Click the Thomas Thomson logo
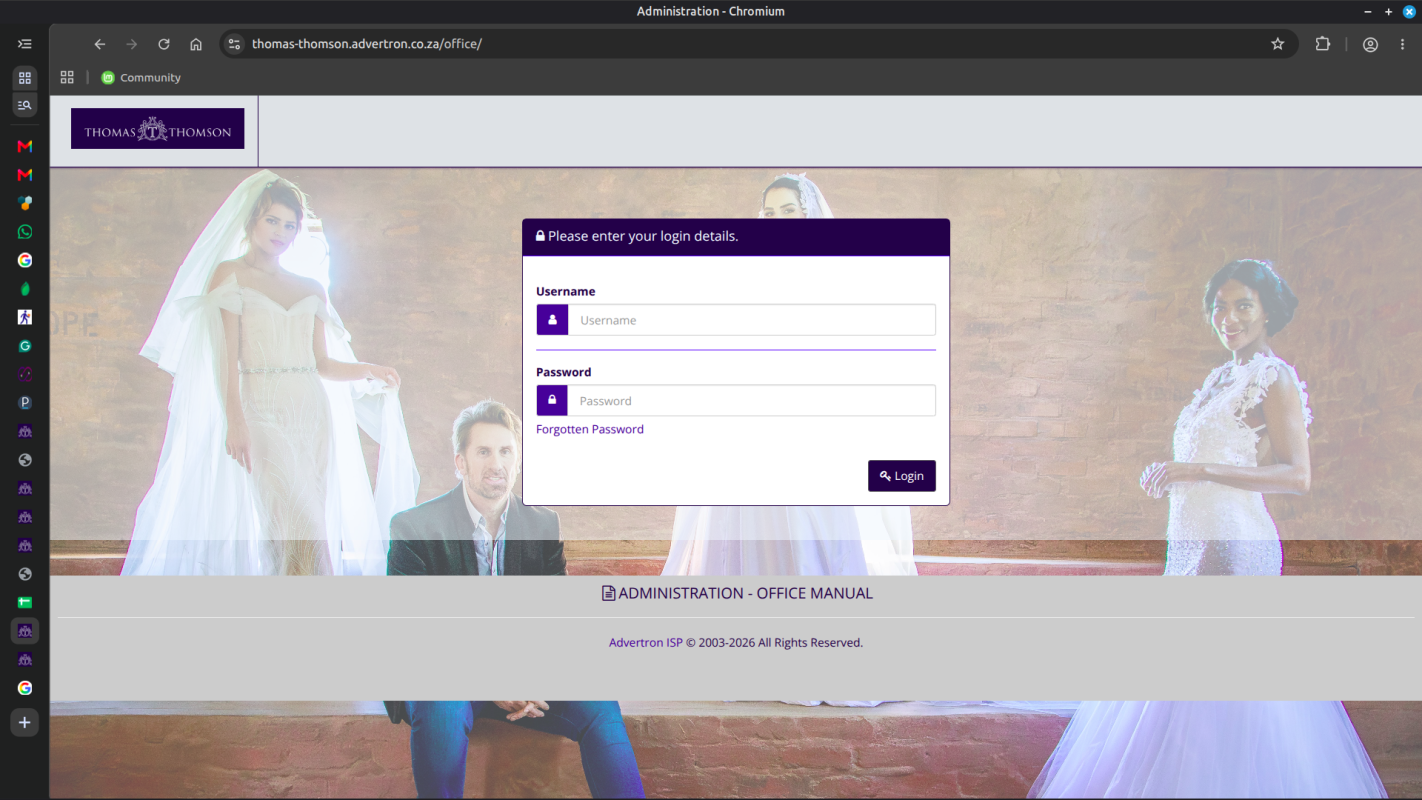 [157, 129]
